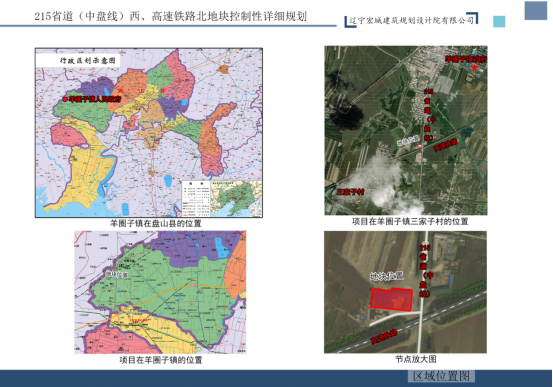Click the map legend box
553x387 pixels.
[x=196, y=199]
